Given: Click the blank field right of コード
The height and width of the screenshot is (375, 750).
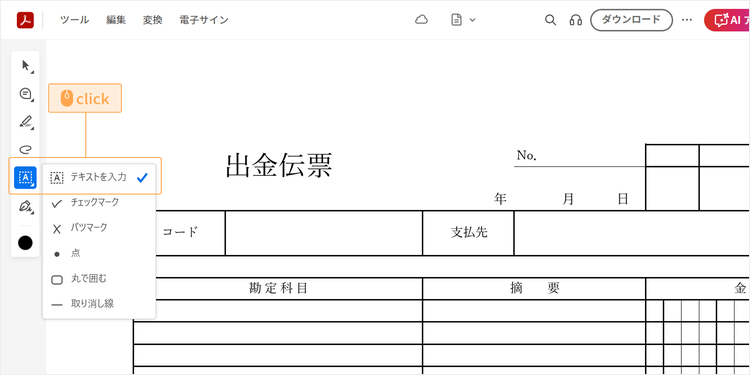Looking at the screenshot, I should (324, 233).
